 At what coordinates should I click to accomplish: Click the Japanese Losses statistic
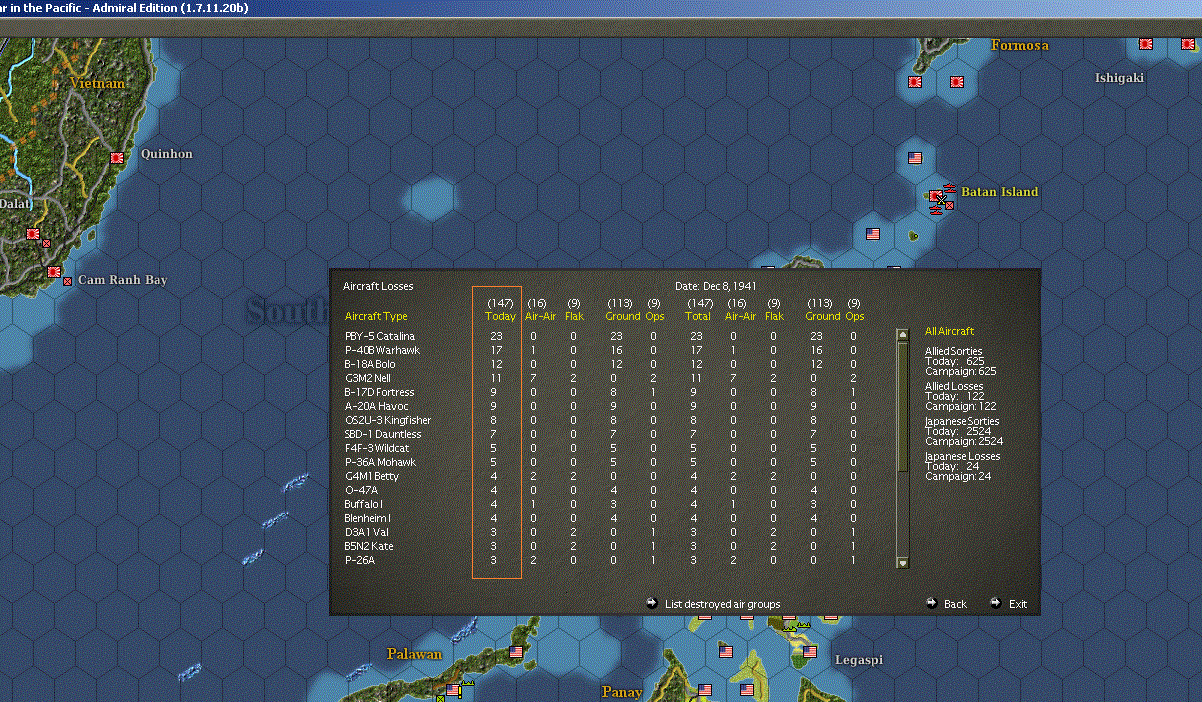[962, 466]
